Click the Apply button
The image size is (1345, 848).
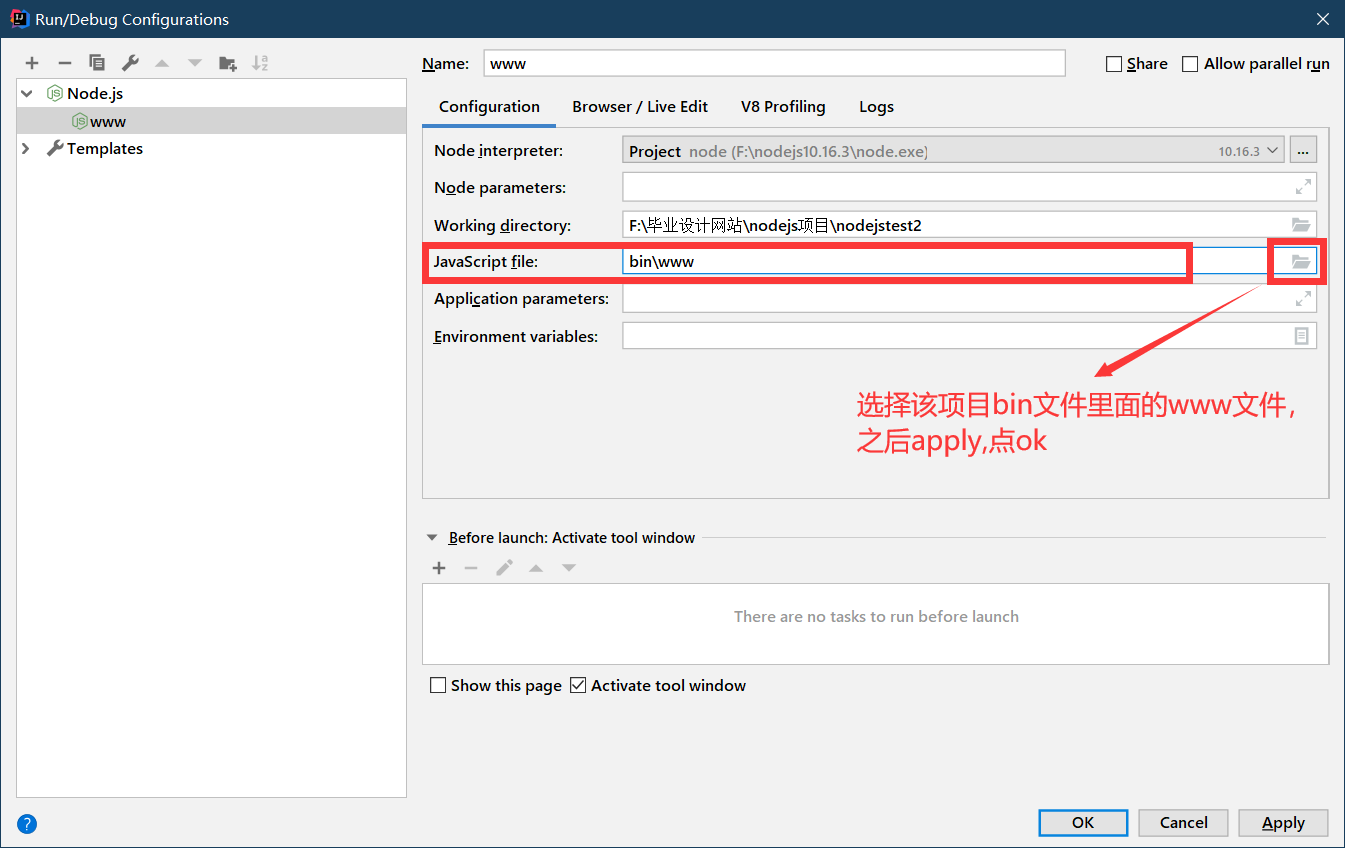pos(1283,822)
